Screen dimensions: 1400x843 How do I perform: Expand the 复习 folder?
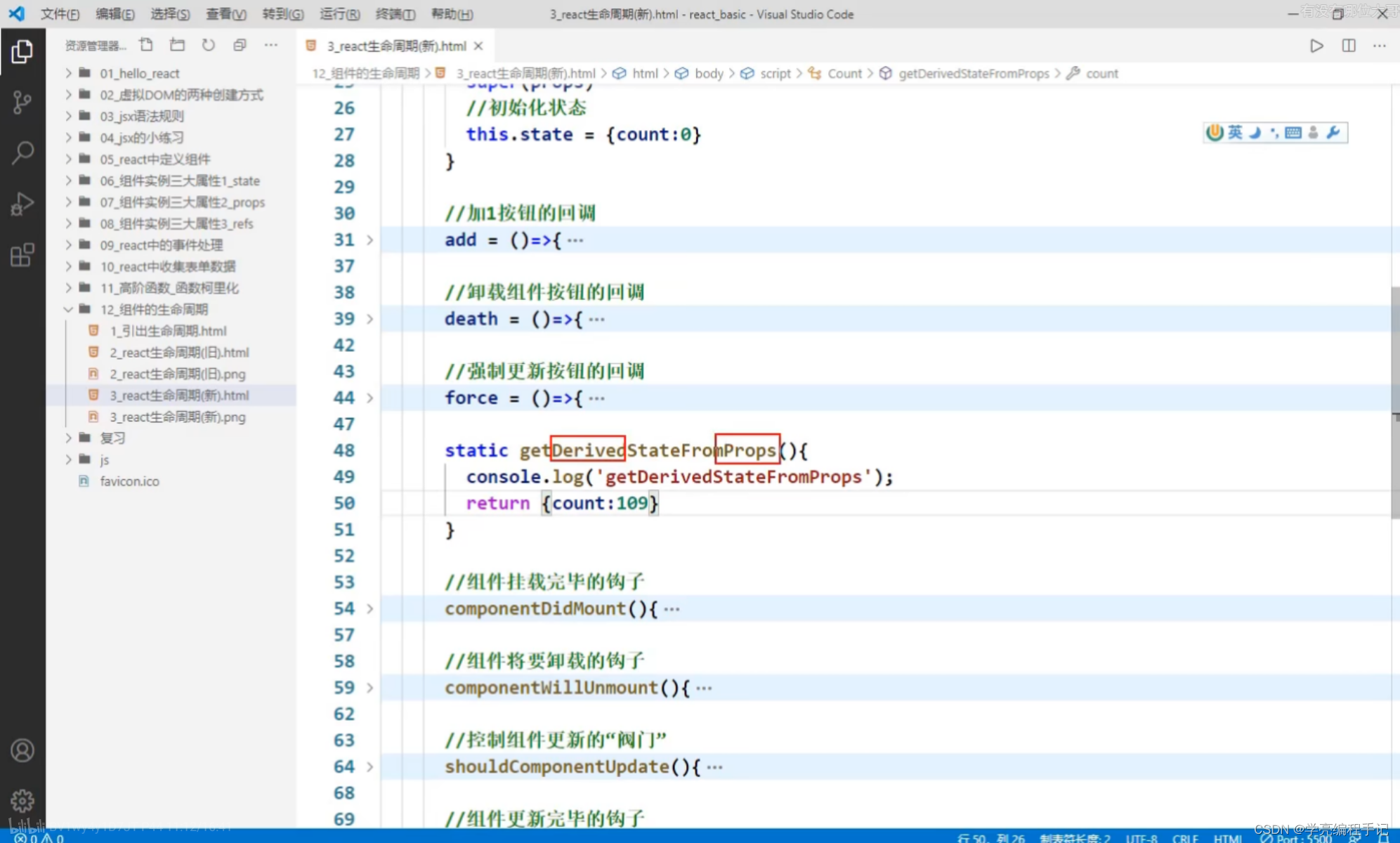pos(171,438)
